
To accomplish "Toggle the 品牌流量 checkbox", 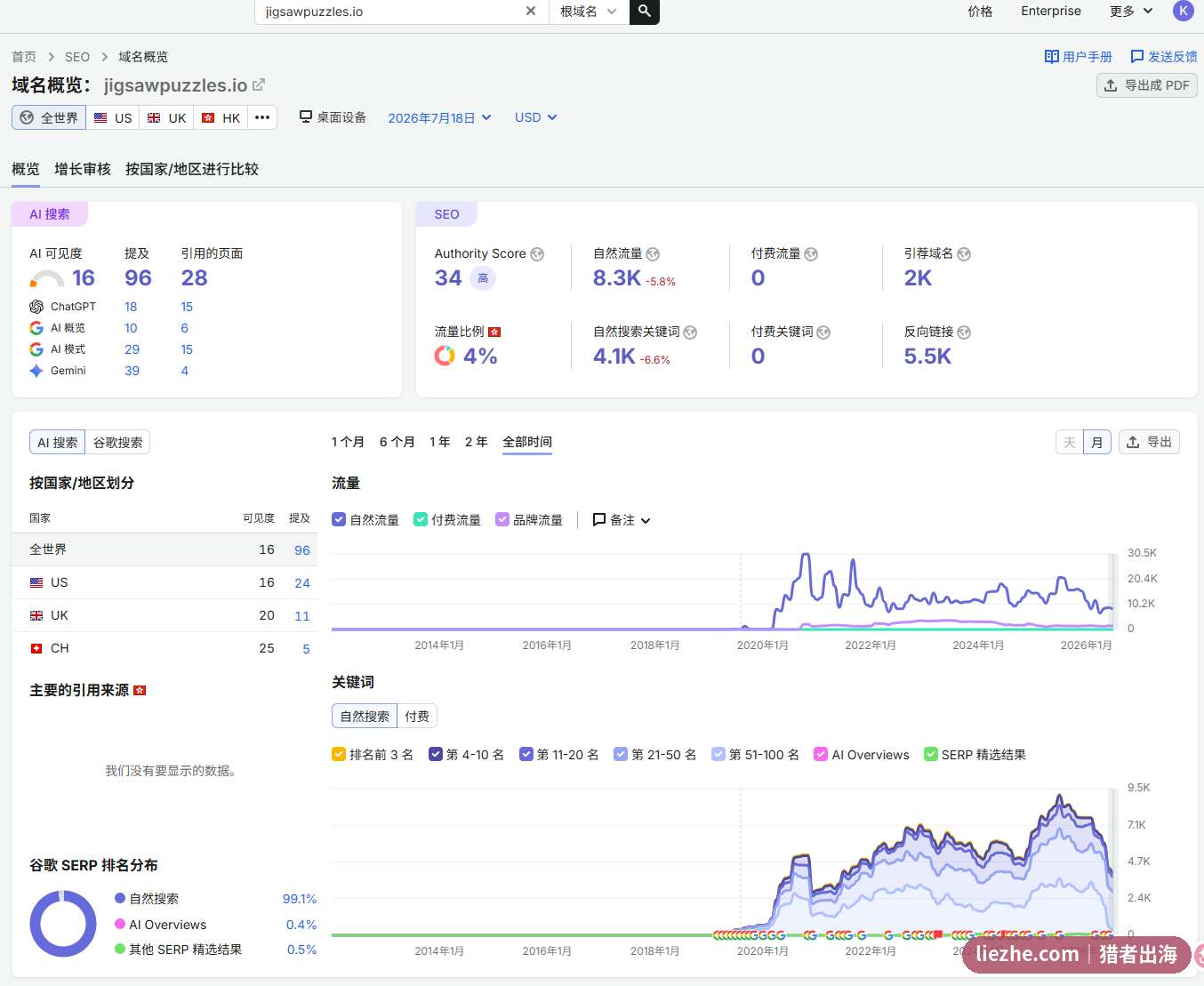I will click(x=502, y=519).
